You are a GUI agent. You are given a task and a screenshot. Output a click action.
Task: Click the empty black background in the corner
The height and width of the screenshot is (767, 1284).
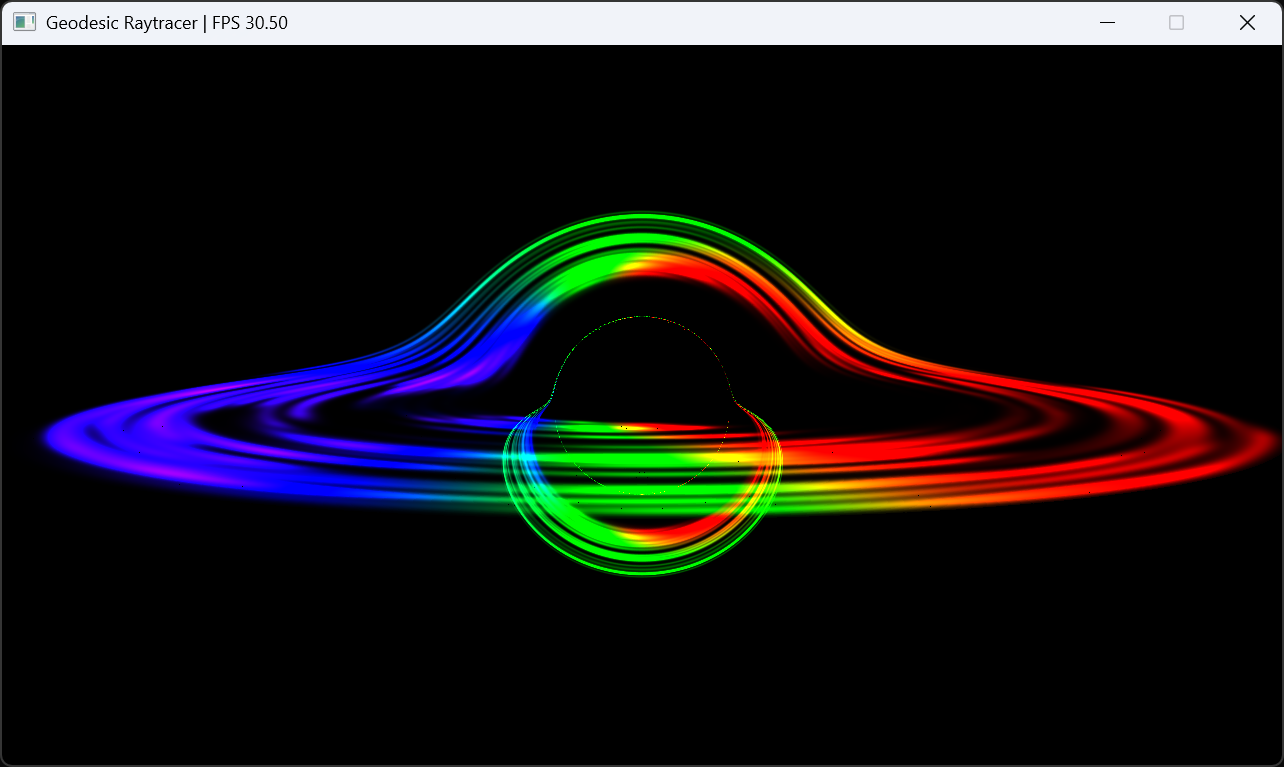pyautogui.click(x=100, y=700)
